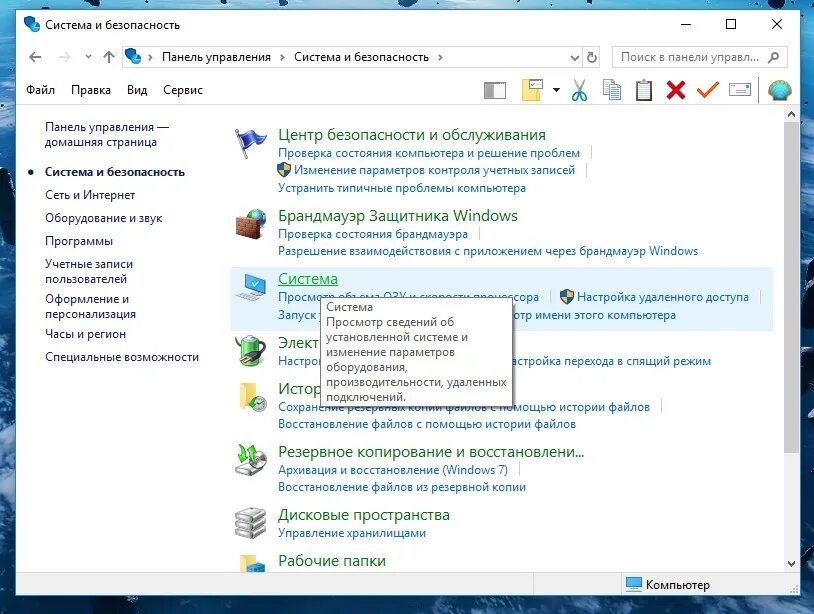Click the Backup and Restore drive icon
Image resolution: width=814 pixels, height=614 pixels.
[x=251, y=460]
